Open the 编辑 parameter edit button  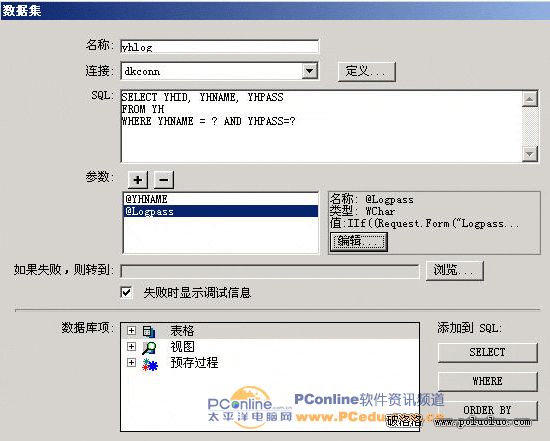[x=358, y=241]
